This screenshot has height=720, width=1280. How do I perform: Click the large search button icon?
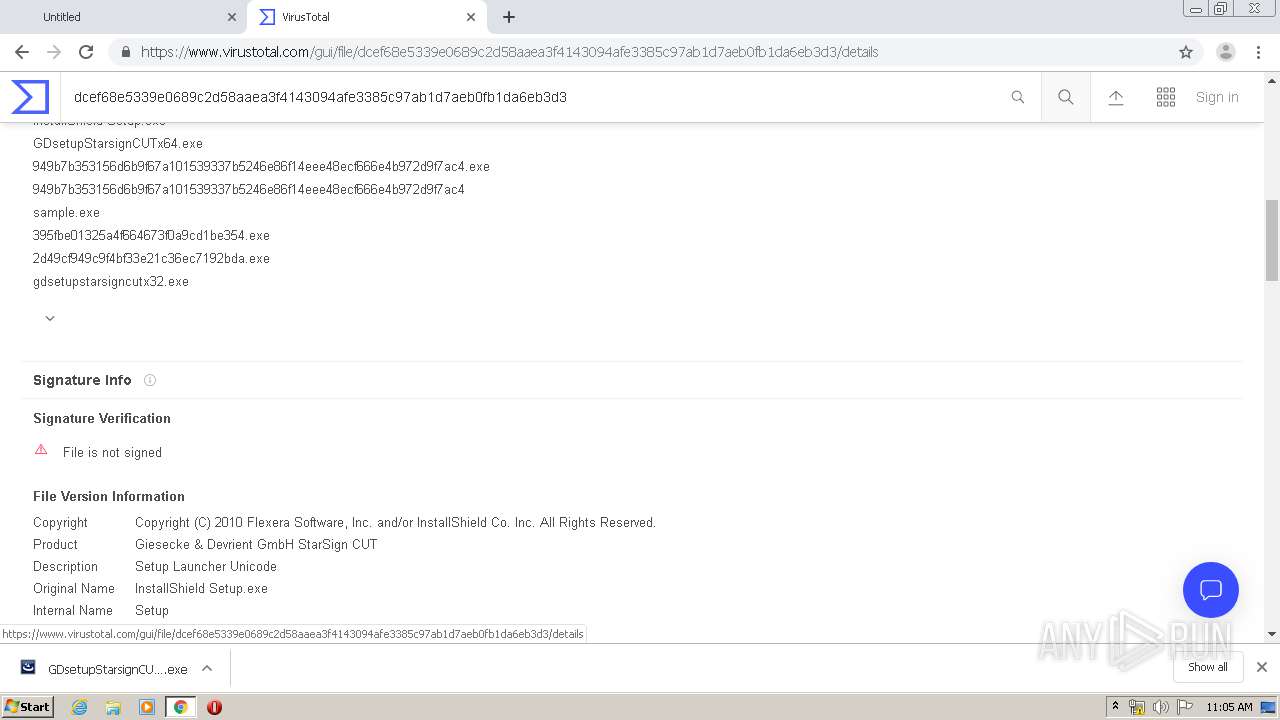(x=1066, y=97)
